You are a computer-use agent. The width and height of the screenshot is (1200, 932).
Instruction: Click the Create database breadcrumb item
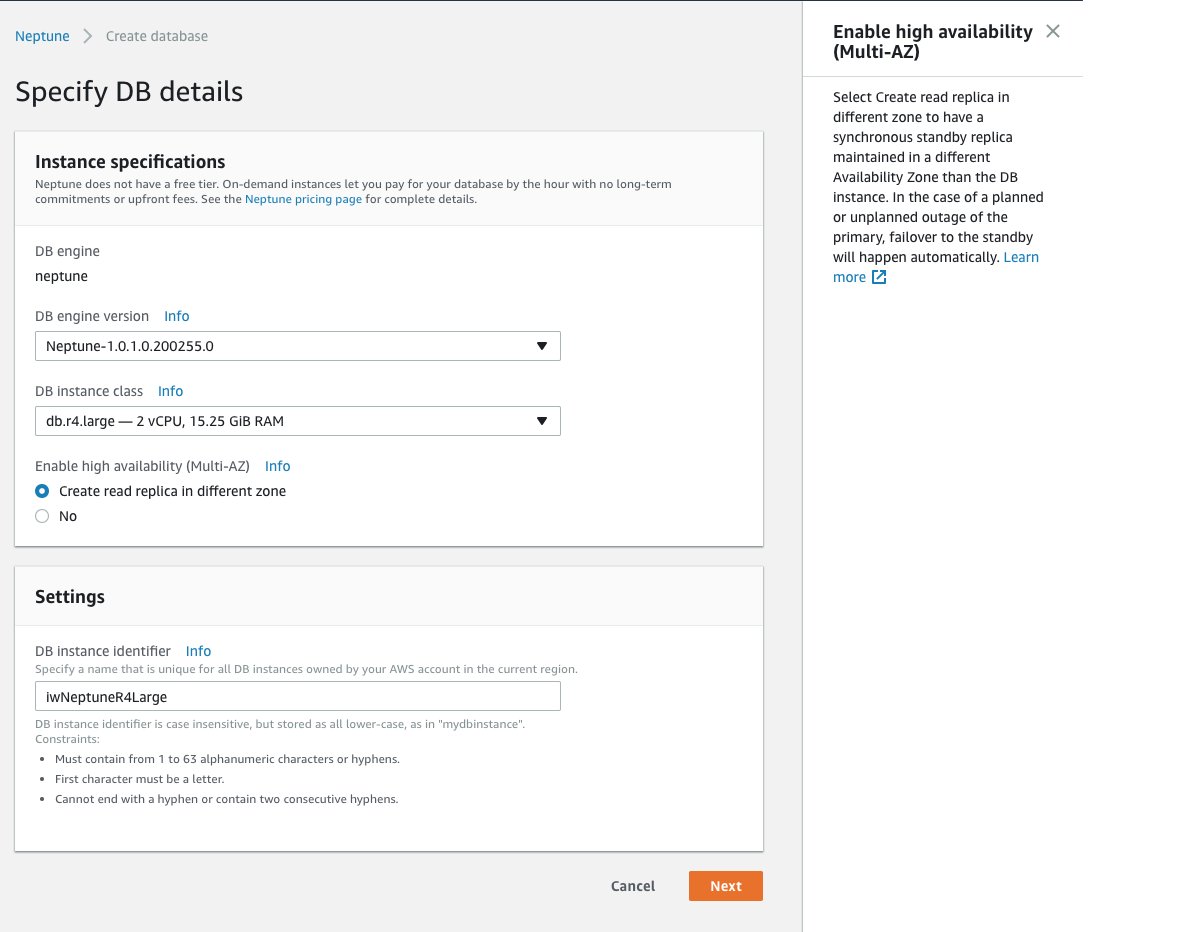(x=157, y=36)
